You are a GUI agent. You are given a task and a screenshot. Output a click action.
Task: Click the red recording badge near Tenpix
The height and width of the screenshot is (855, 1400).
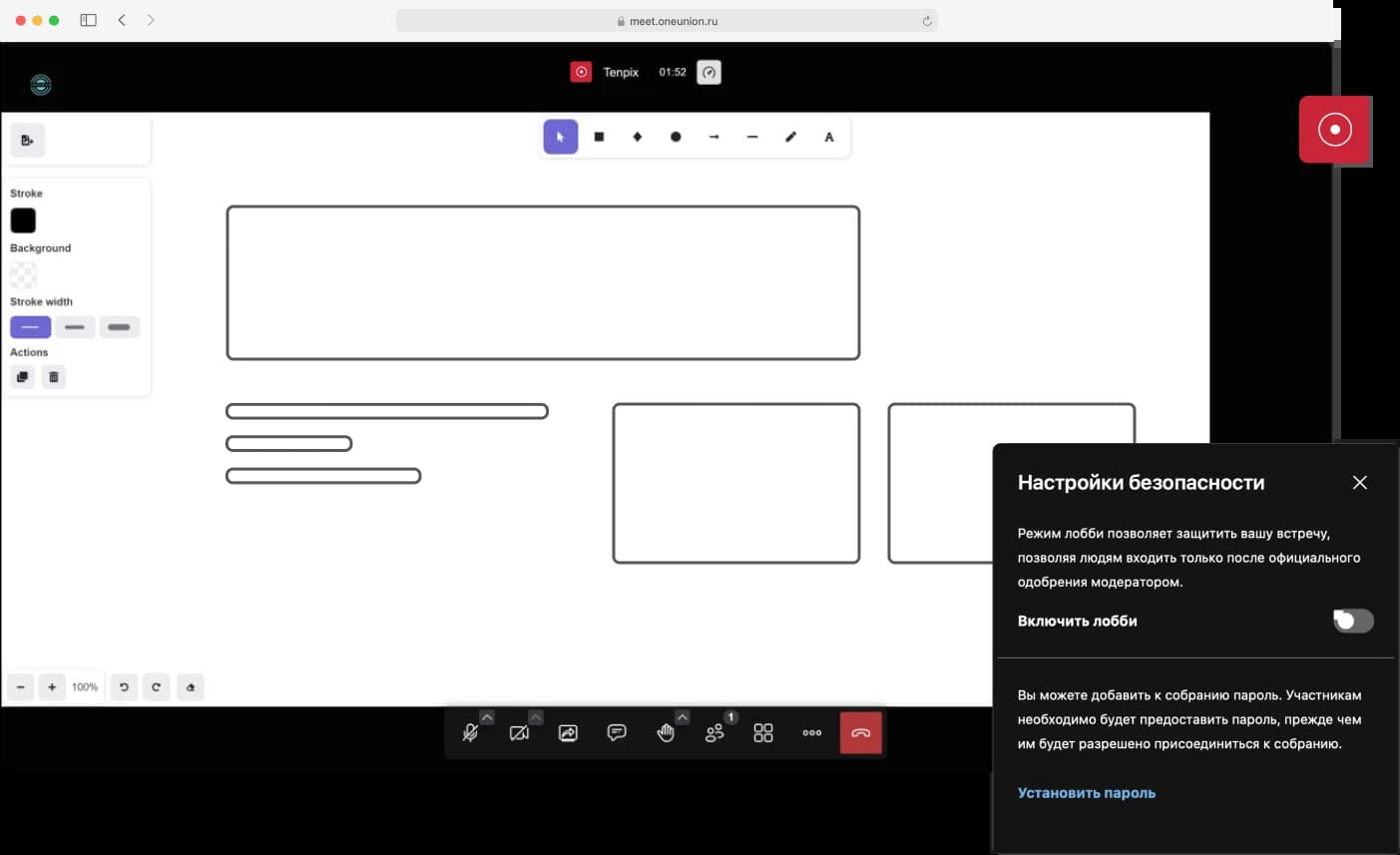582,72
